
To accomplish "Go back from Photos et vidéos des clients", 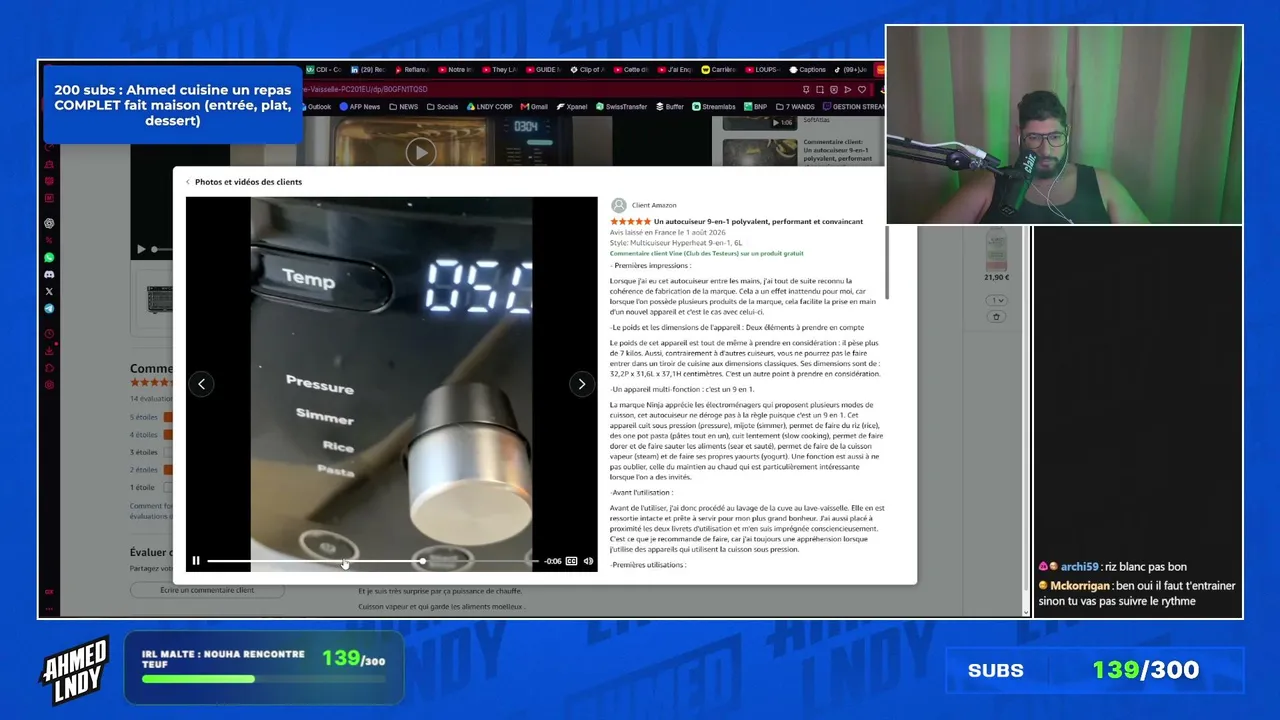I will 187,182.
